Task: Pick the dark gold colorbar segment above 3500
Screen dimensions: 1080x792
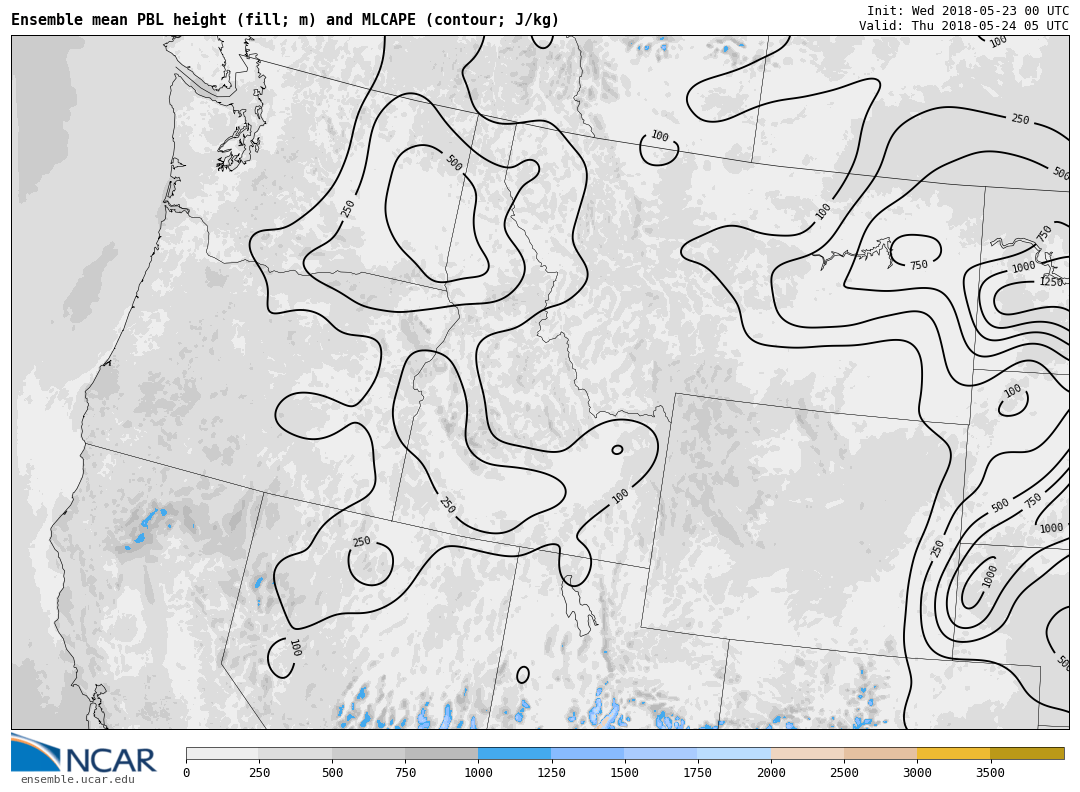Action: (1027, 753)
